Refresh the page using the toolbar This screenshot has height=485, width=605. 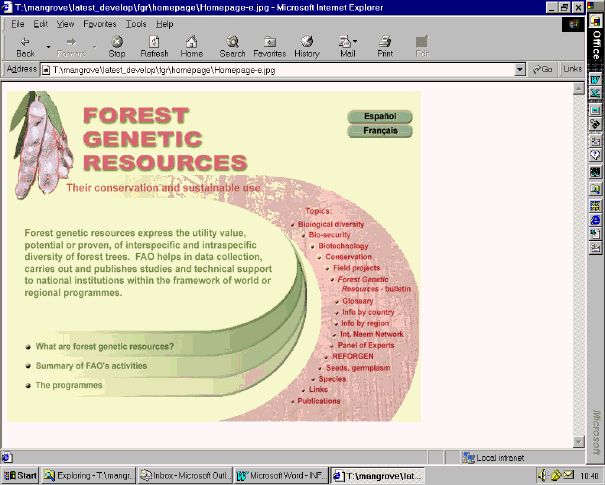coord(155,46)
